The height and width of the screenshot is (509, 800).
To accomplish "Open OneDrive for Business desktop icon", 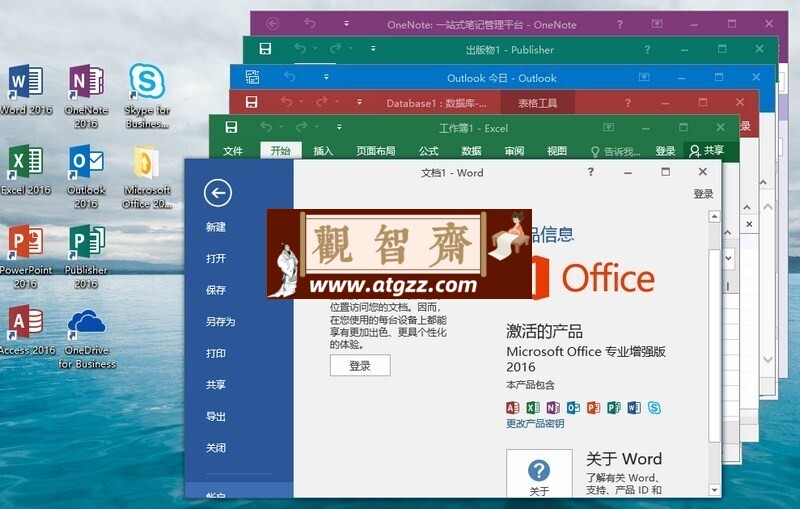I will [x=86, y=337].
